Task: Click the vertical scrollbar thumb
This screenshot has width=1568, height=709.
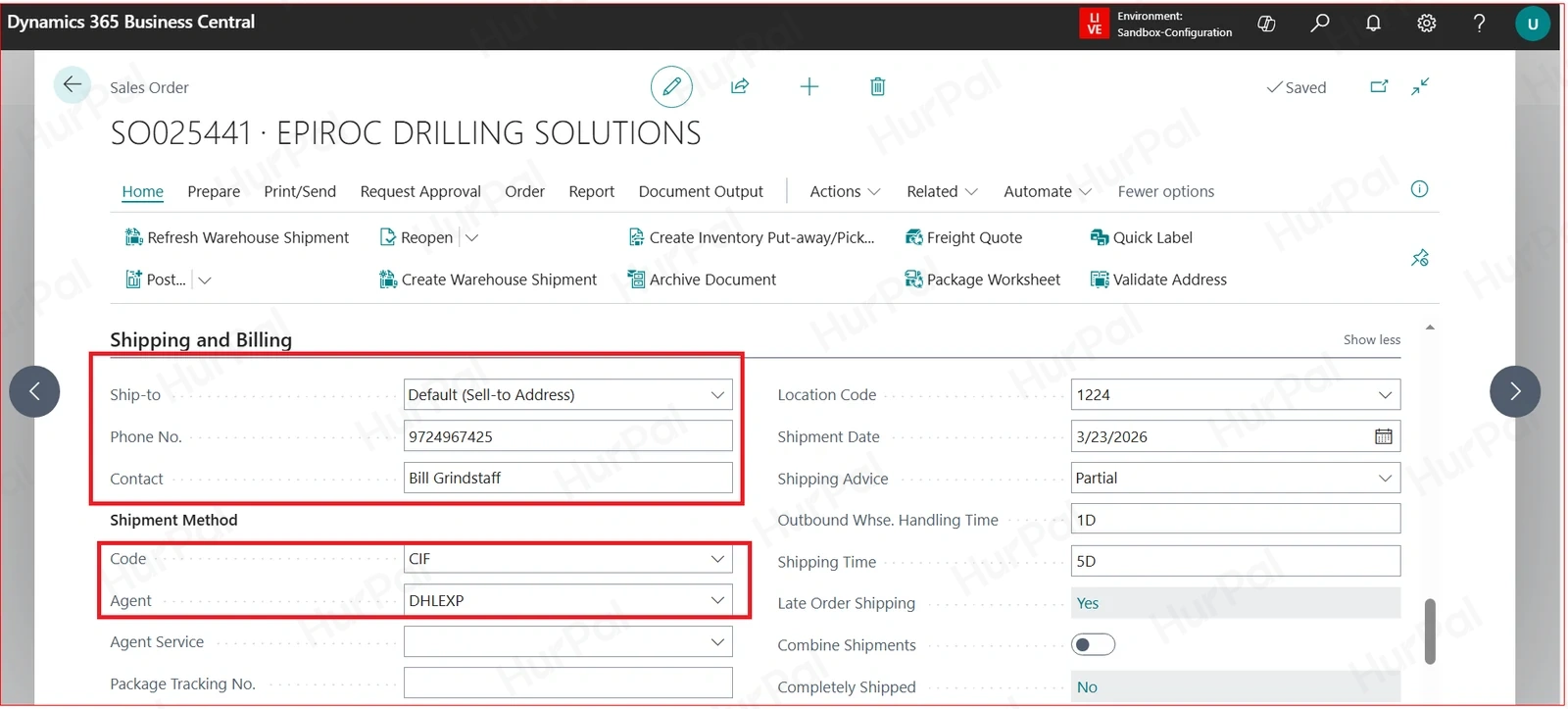Action: coord(1430,632)
